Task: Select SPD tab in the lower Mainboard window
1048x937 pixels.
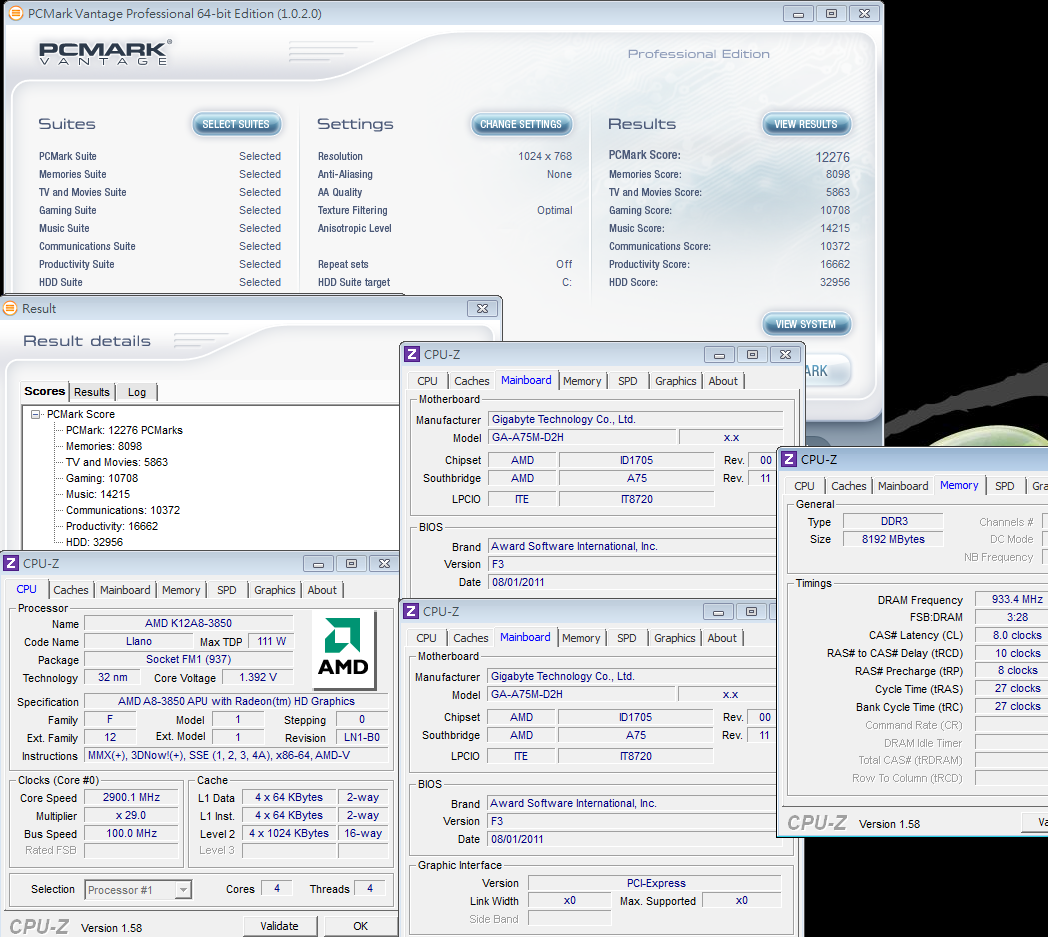Action: pyautogui.click(x=627, y=638)
